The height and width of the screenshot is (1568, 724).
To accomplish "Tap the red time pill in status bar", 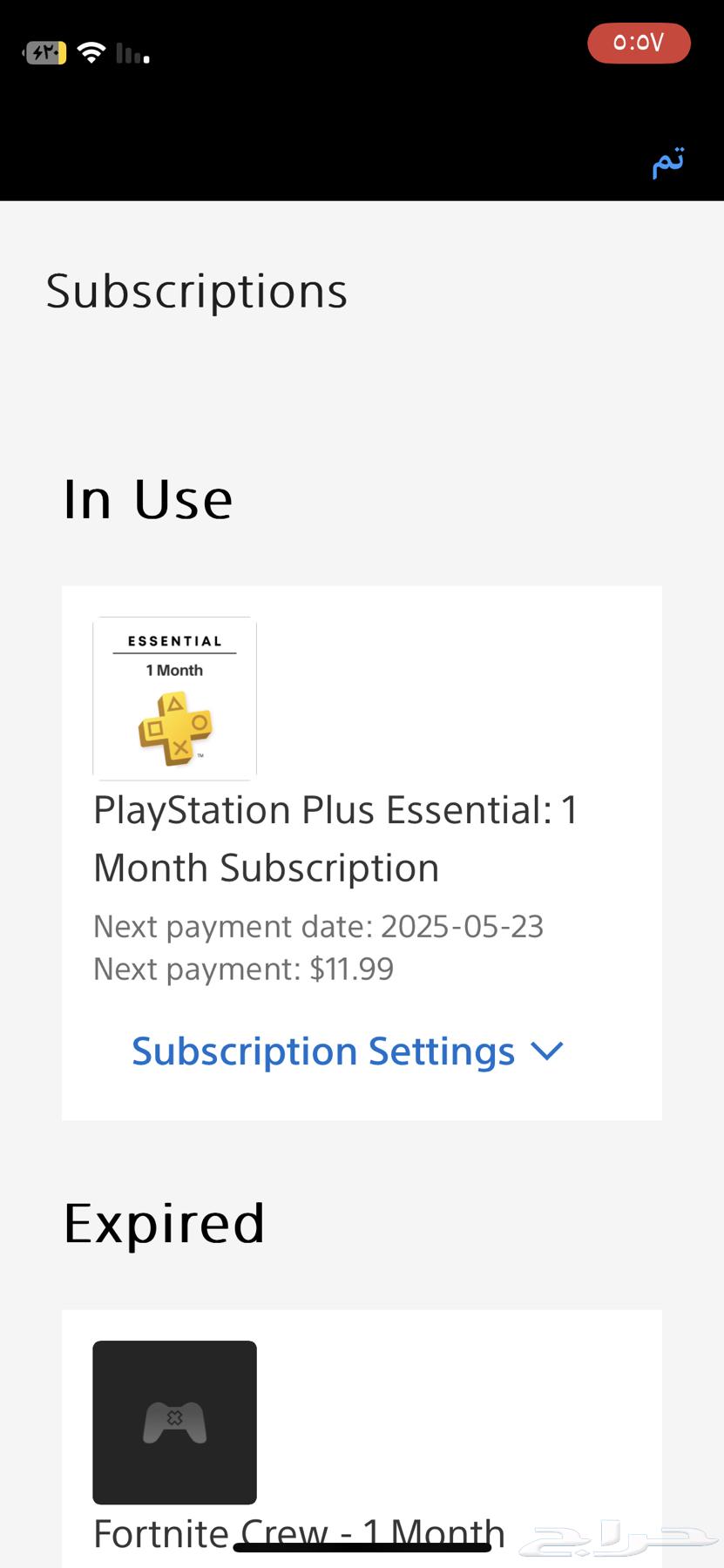I will (639, 43).
